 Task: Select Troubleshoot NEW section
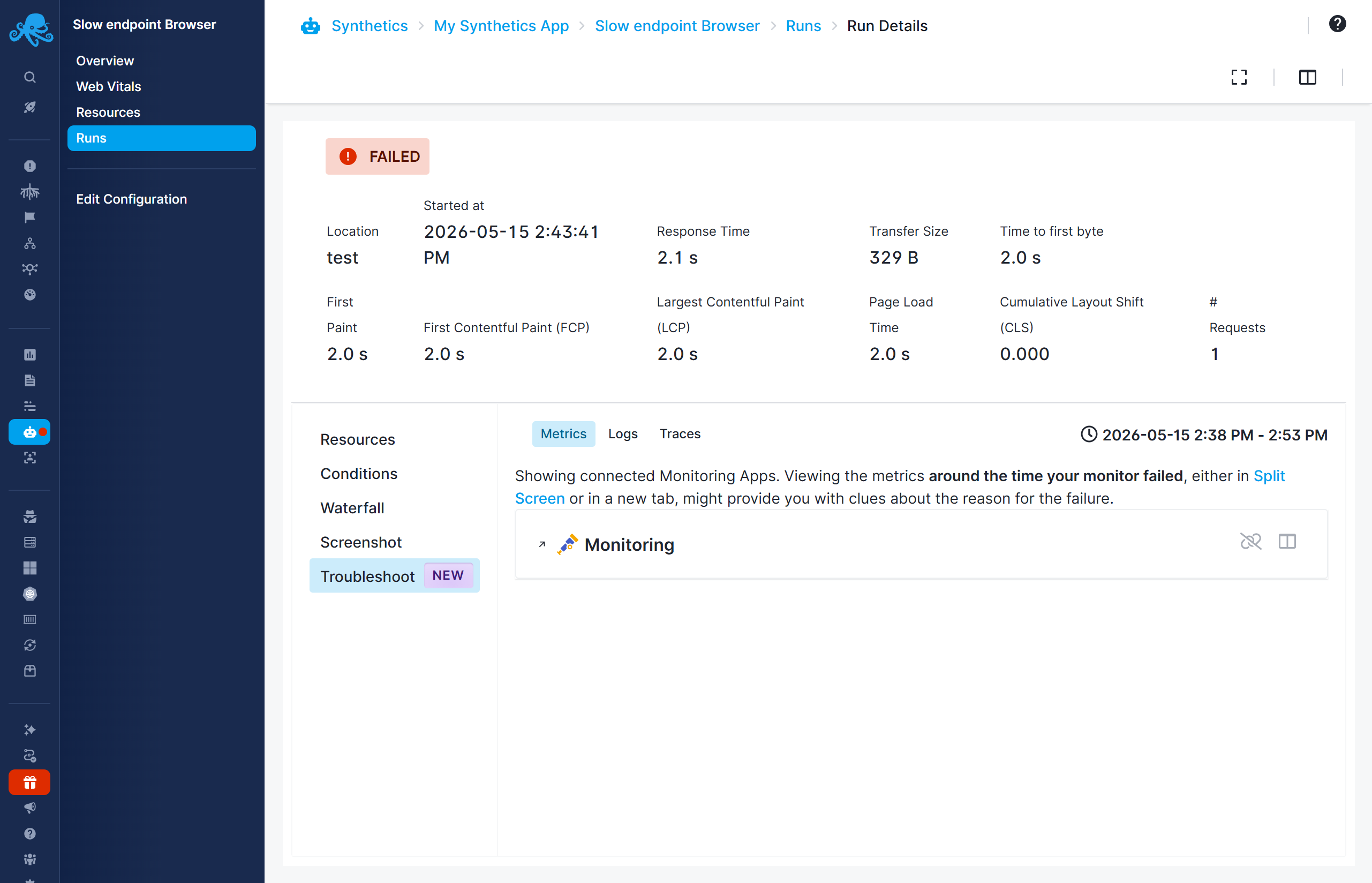[394, 575]
